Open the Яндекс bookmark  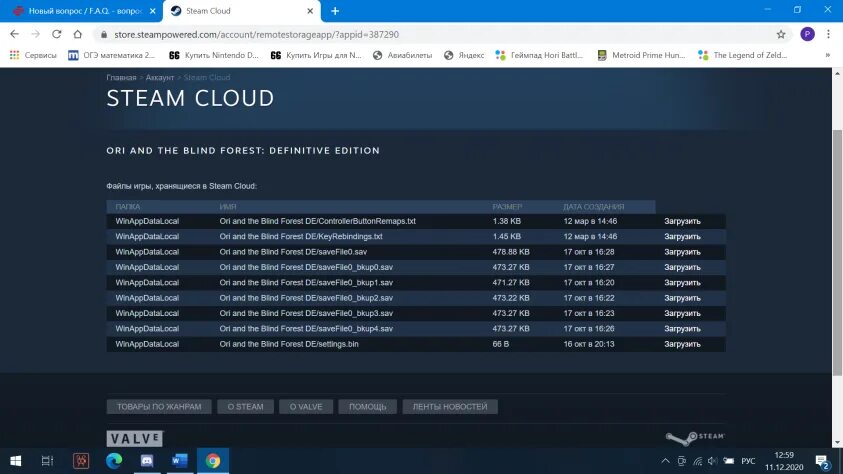point(464,55)
